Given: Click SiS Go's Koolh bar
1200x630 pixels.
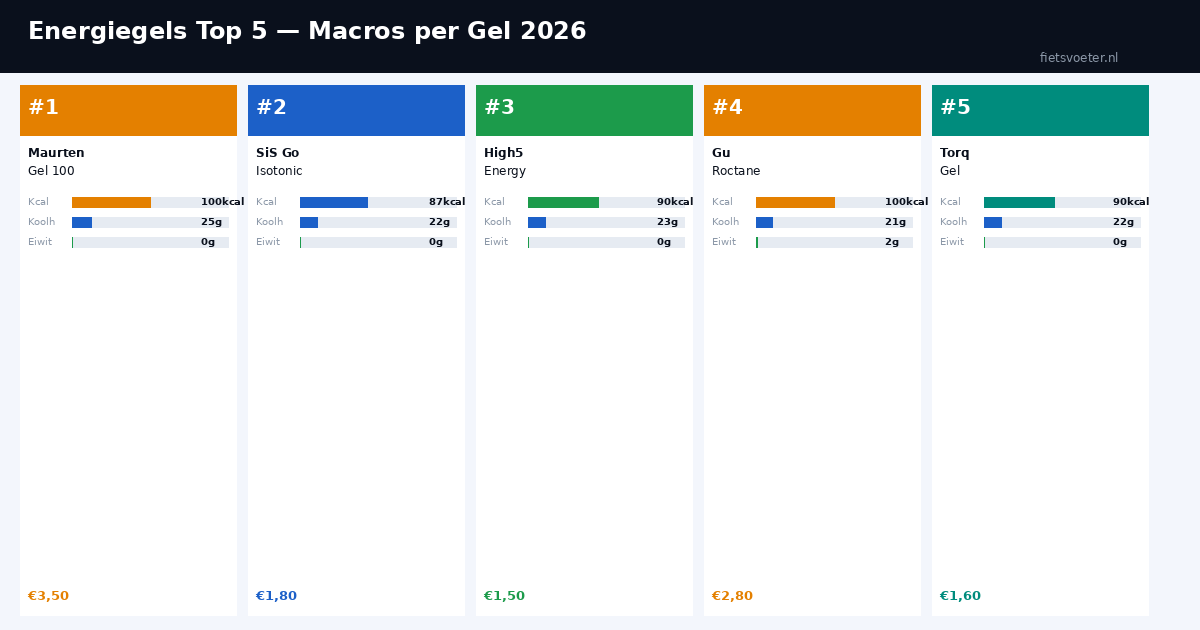Looking at the screenshot, I should [378, 222].
